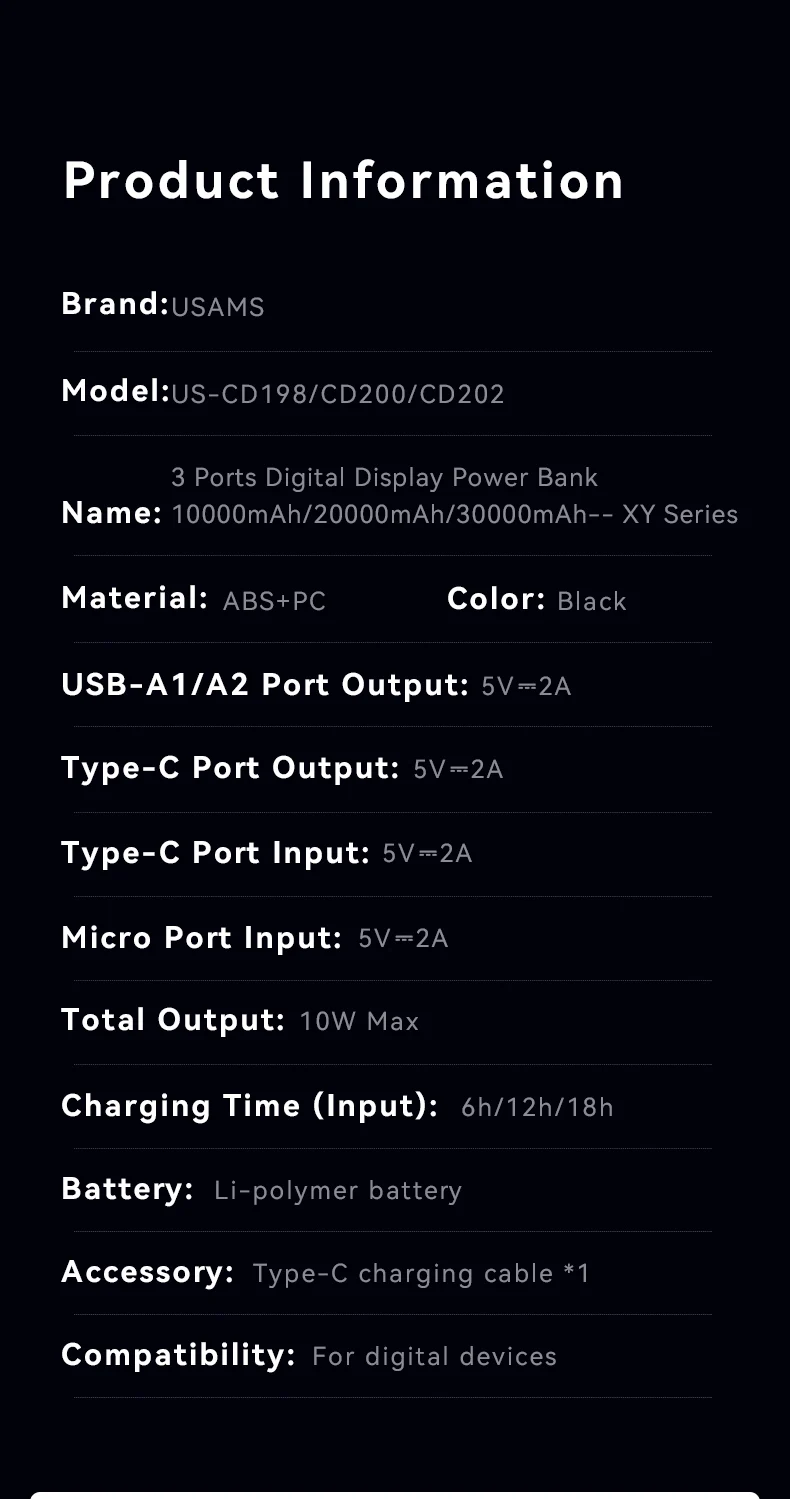Click the Type-C Port Output label
The image size is (790, 1499).
230,768
